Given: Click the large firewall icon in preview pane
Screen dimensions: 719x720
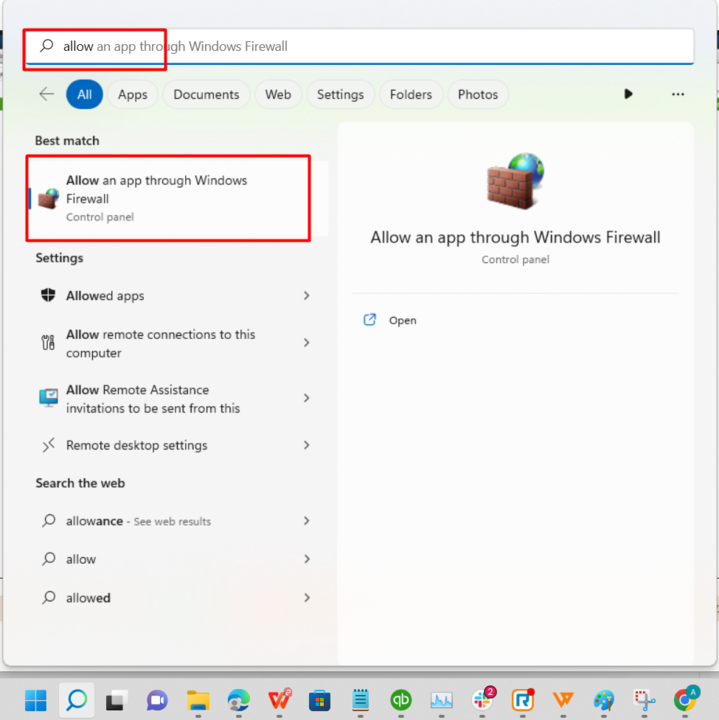Looking at the screenshot, I should coord(516,181).
